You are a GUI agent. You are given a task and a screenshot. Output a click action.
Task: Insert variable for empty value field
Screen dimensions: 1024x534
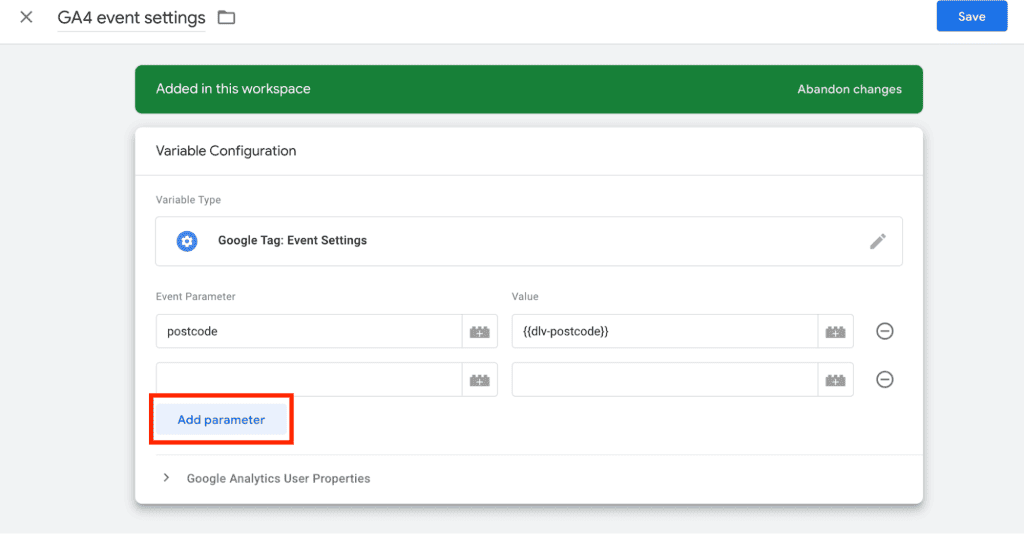click(x=835, y=380)
